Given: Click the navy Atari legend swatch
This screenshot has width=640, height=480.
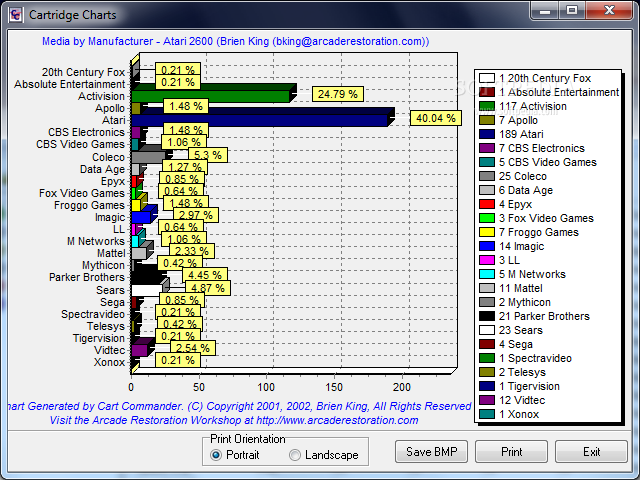Looking at the screenshot, I should tap(487, 134).
